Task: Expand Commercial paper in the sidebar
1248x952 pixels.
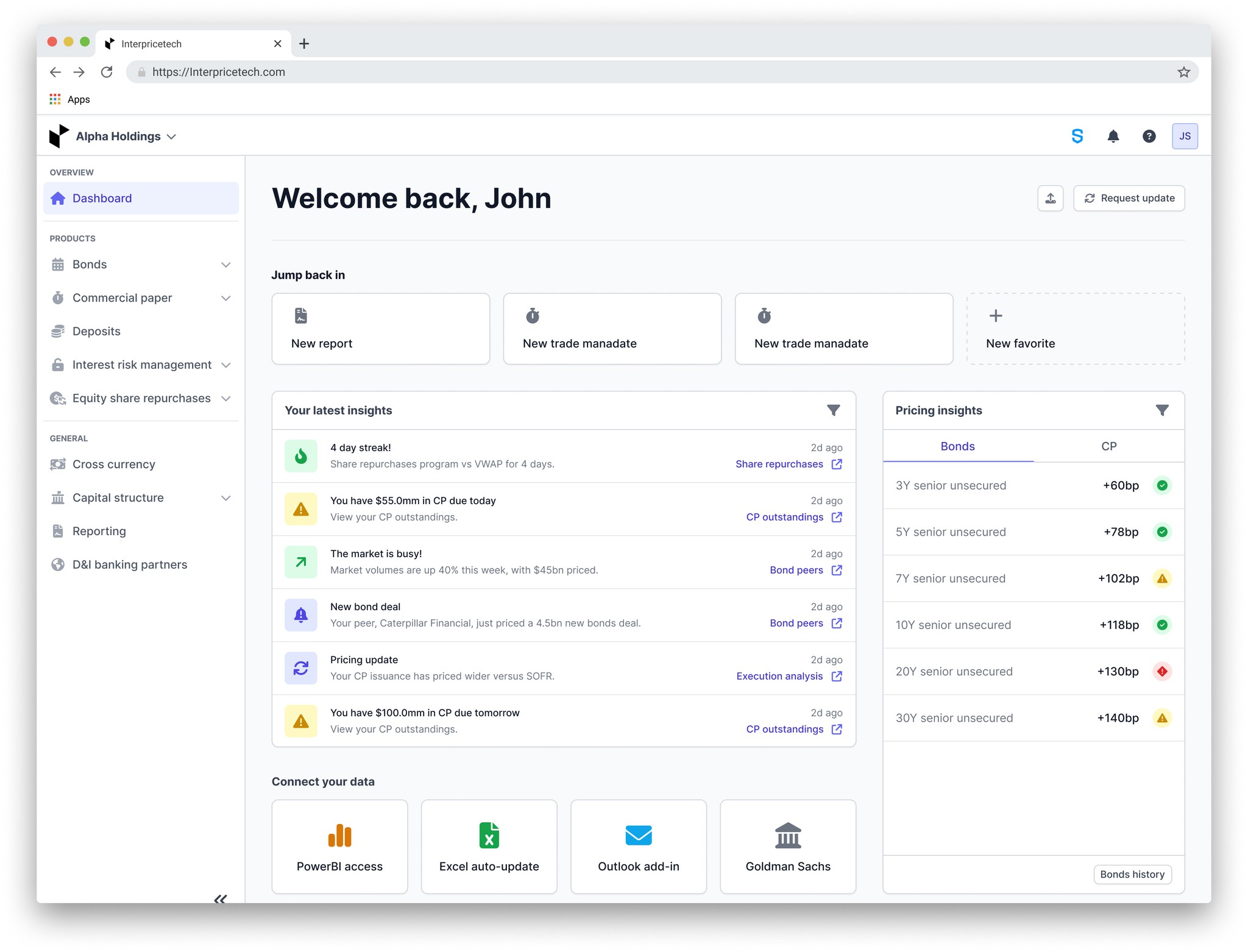Action: [225, 298]
